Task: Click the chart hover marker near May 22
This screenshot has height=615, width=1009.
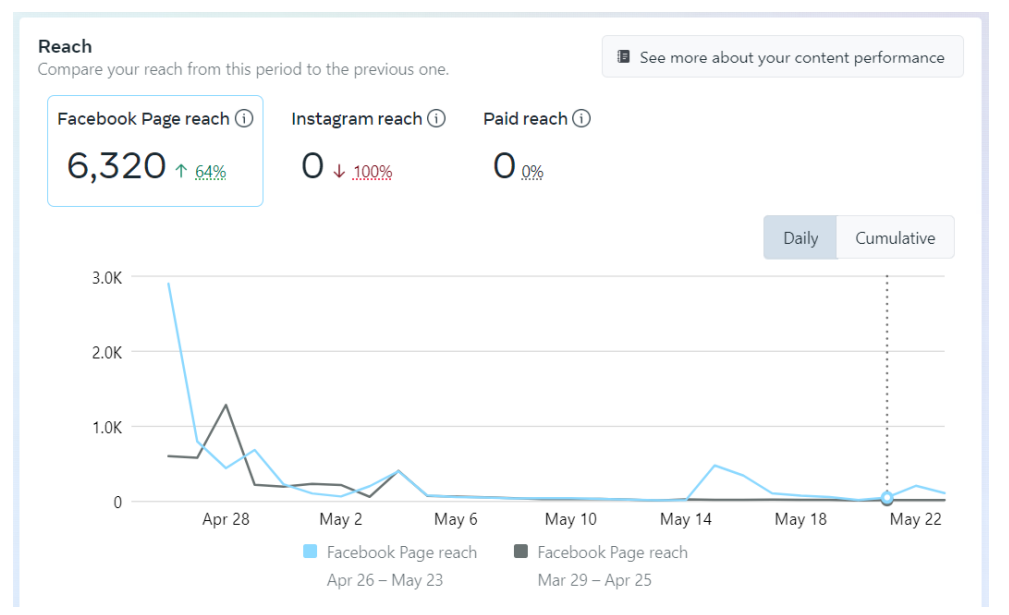Action: coord(887,498)
